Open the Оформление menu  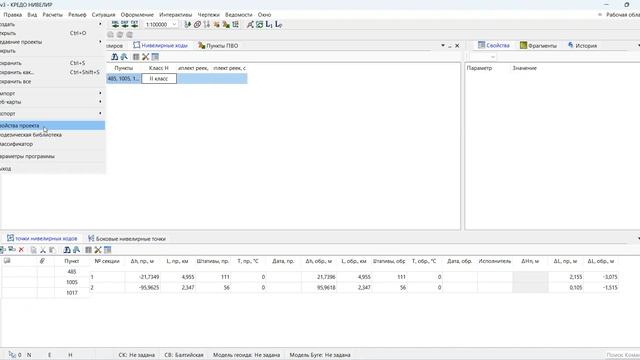[137, 15]
